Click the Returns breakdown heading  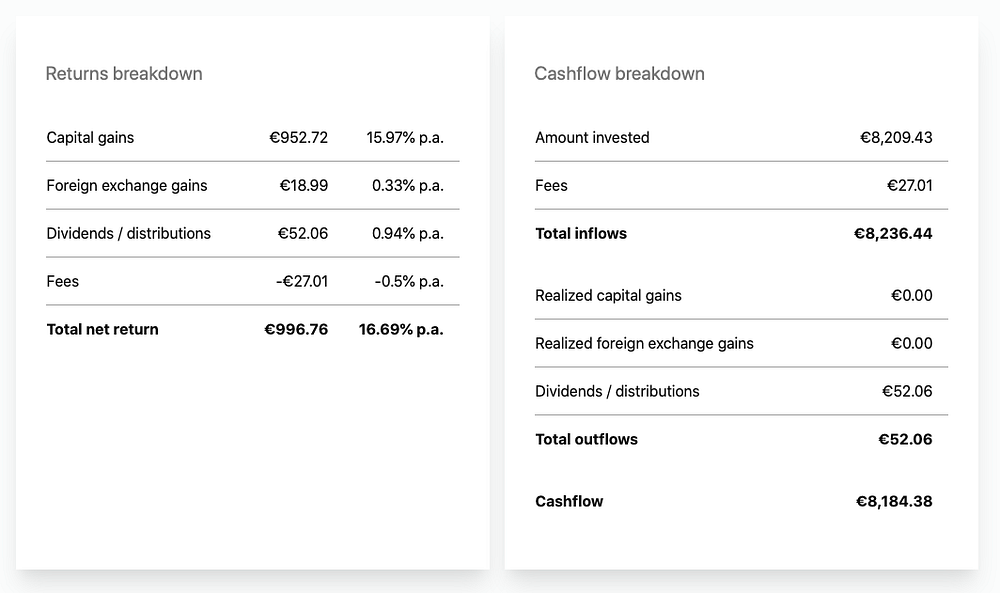[124, 74]
